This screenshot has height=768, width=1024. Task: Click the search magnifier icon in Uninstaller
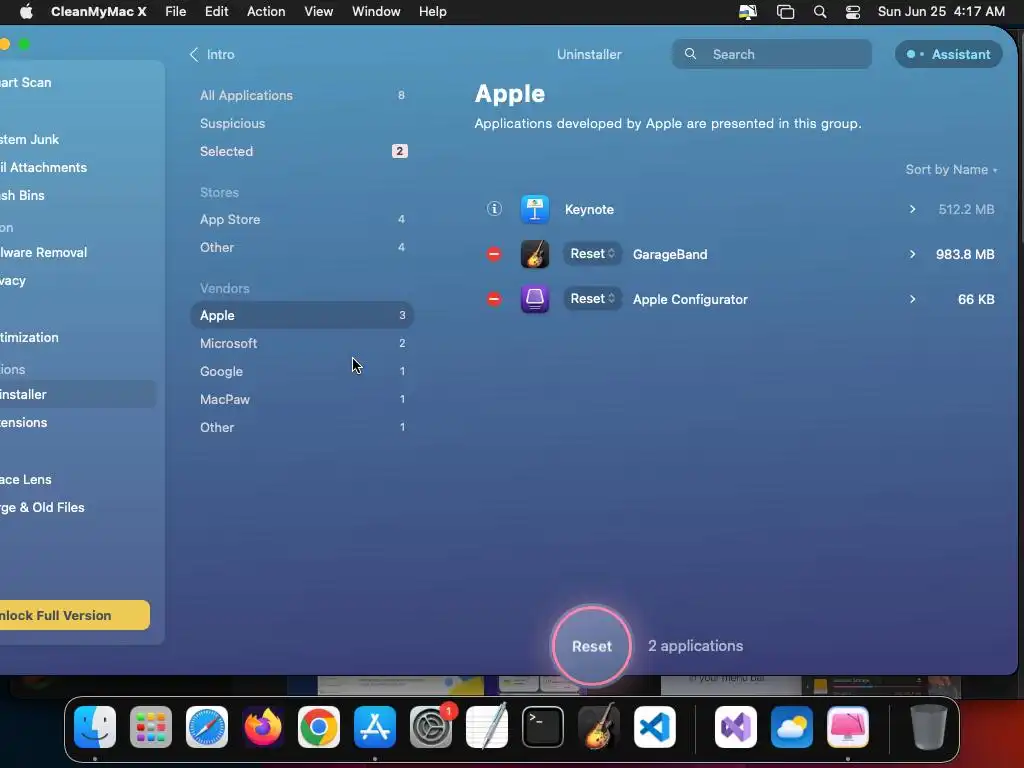(690, 54)
